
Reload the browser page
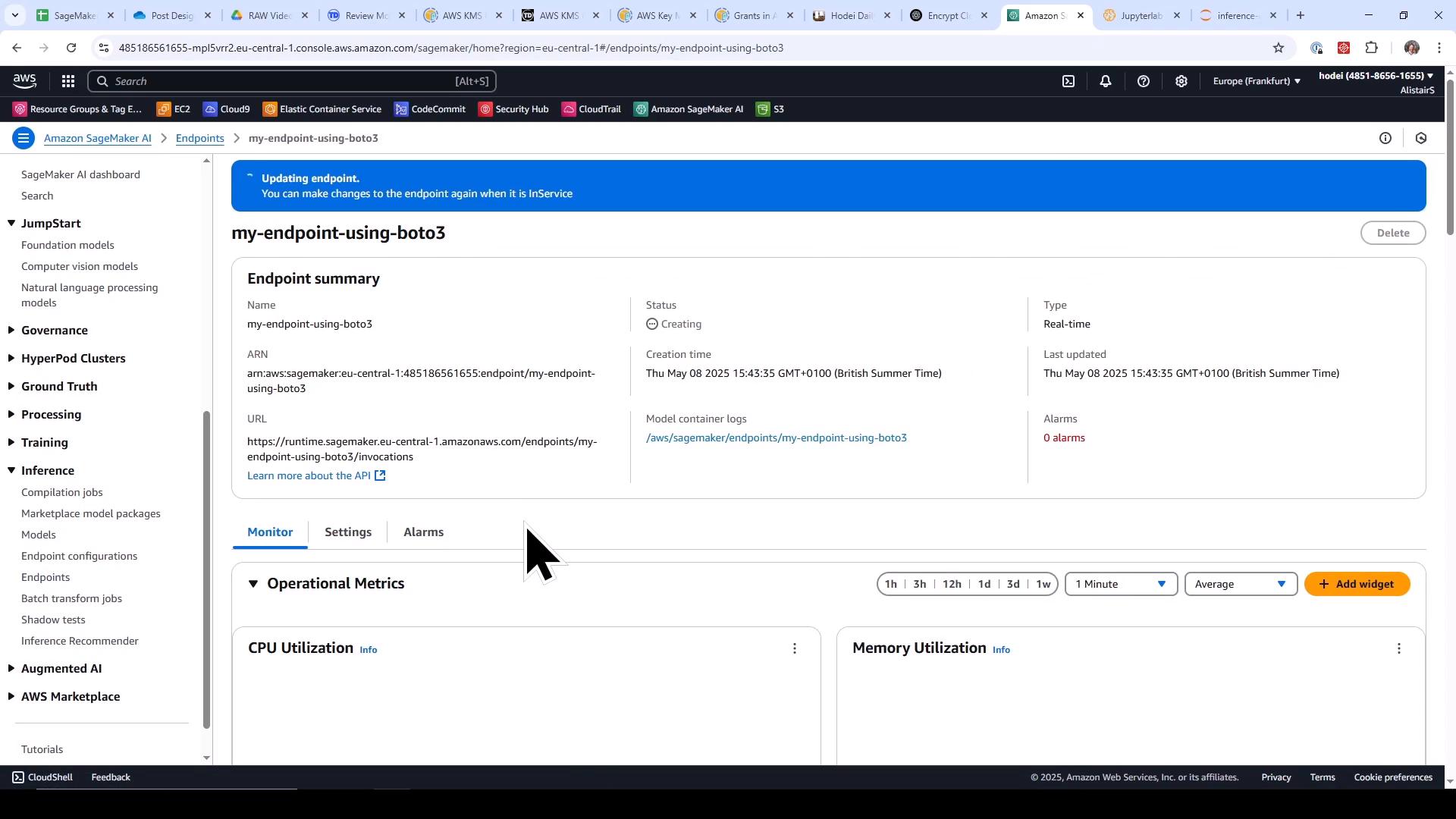click(x=71, y=48)
